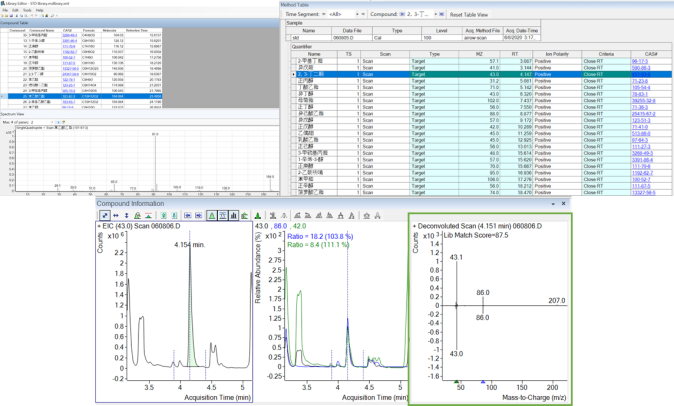Click Autoscale X and Y icon in Compound Information
This screenshot has width=674, height=406.
point(104,216)
